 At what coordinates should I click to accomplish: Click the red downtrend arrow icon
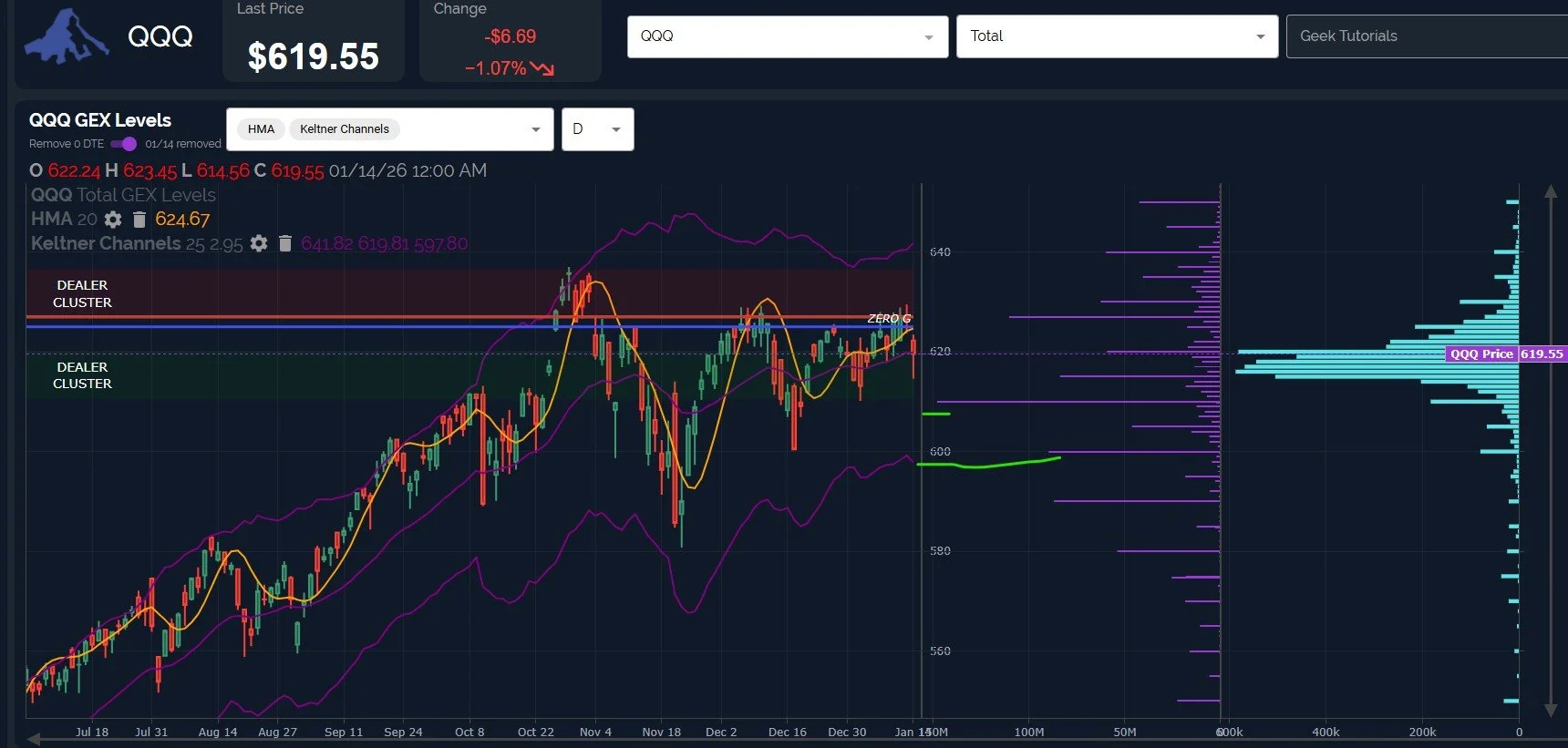[542, 68]
